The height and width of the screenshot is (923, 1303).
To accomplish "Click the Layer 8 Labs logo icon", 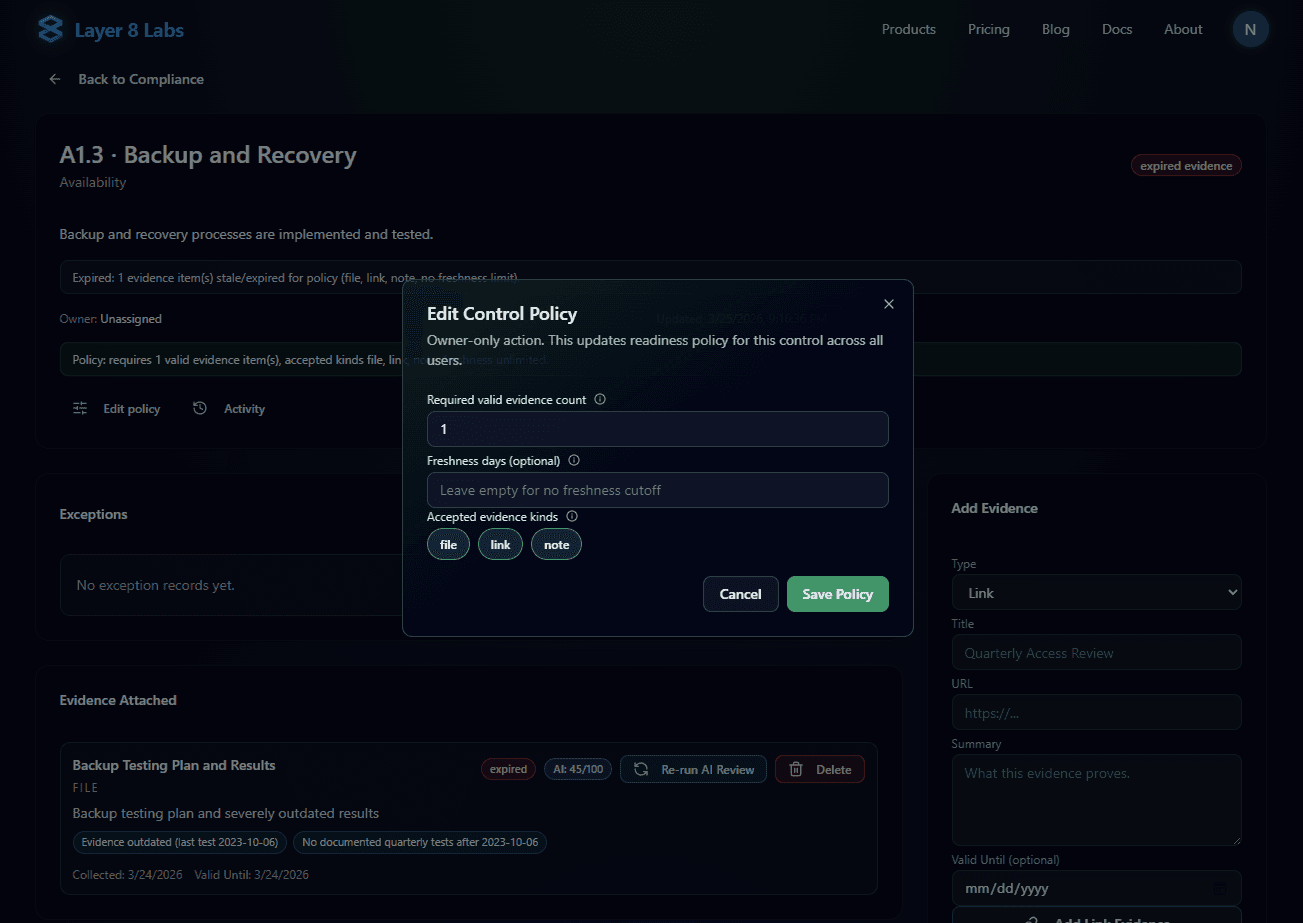I will tap(50, 29).
